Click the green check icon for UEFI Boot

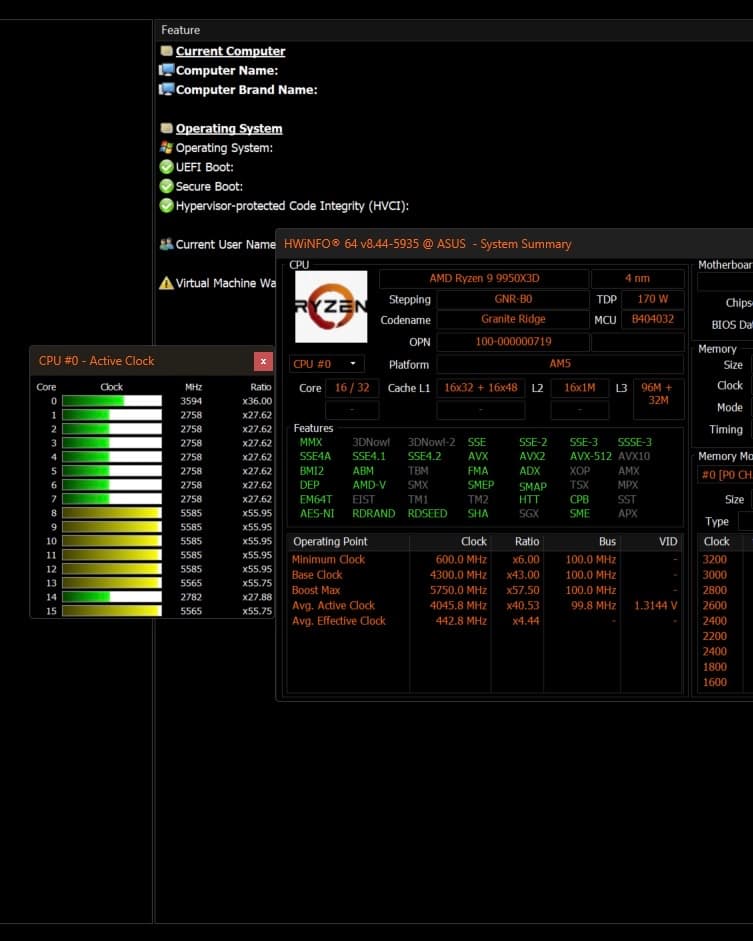coord(166,167)
